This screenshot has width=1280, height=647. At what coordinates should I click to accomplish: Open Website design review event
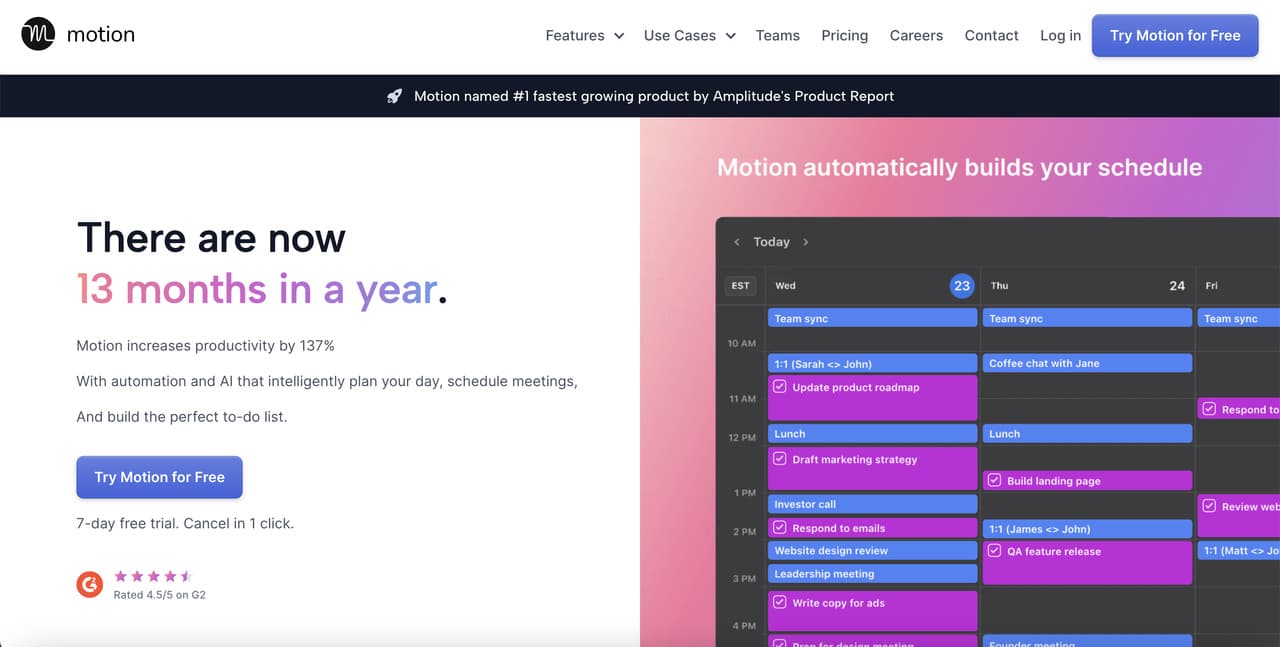click(872, 550)
